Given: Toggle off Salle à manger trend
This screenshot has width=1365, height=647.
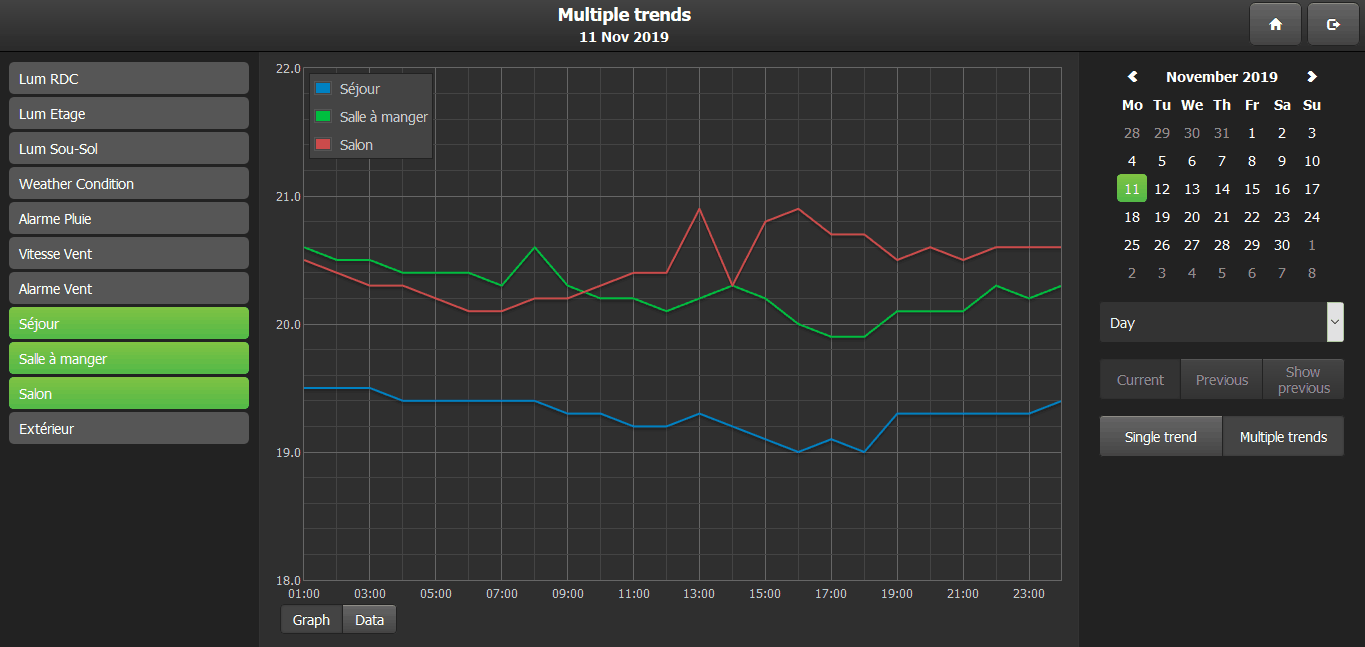Looking at the screenshot, I should point(129,359).
